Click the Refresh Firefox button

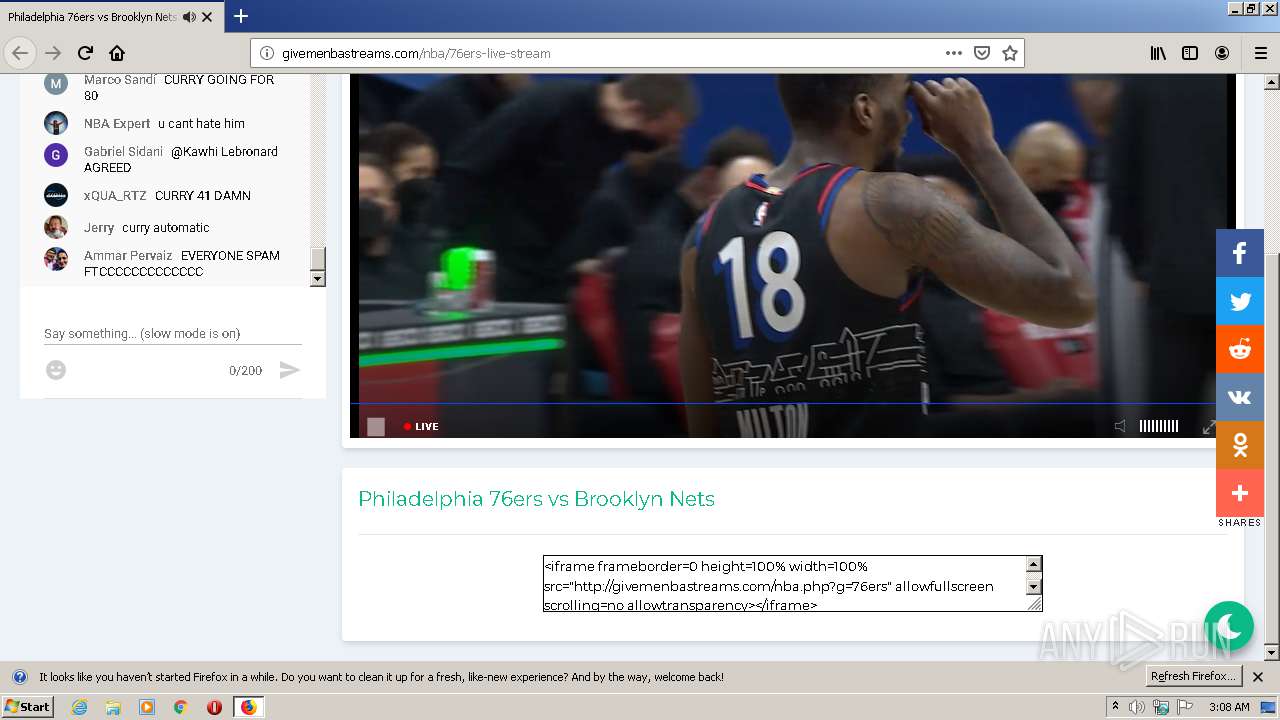[x=1193, y=677]
